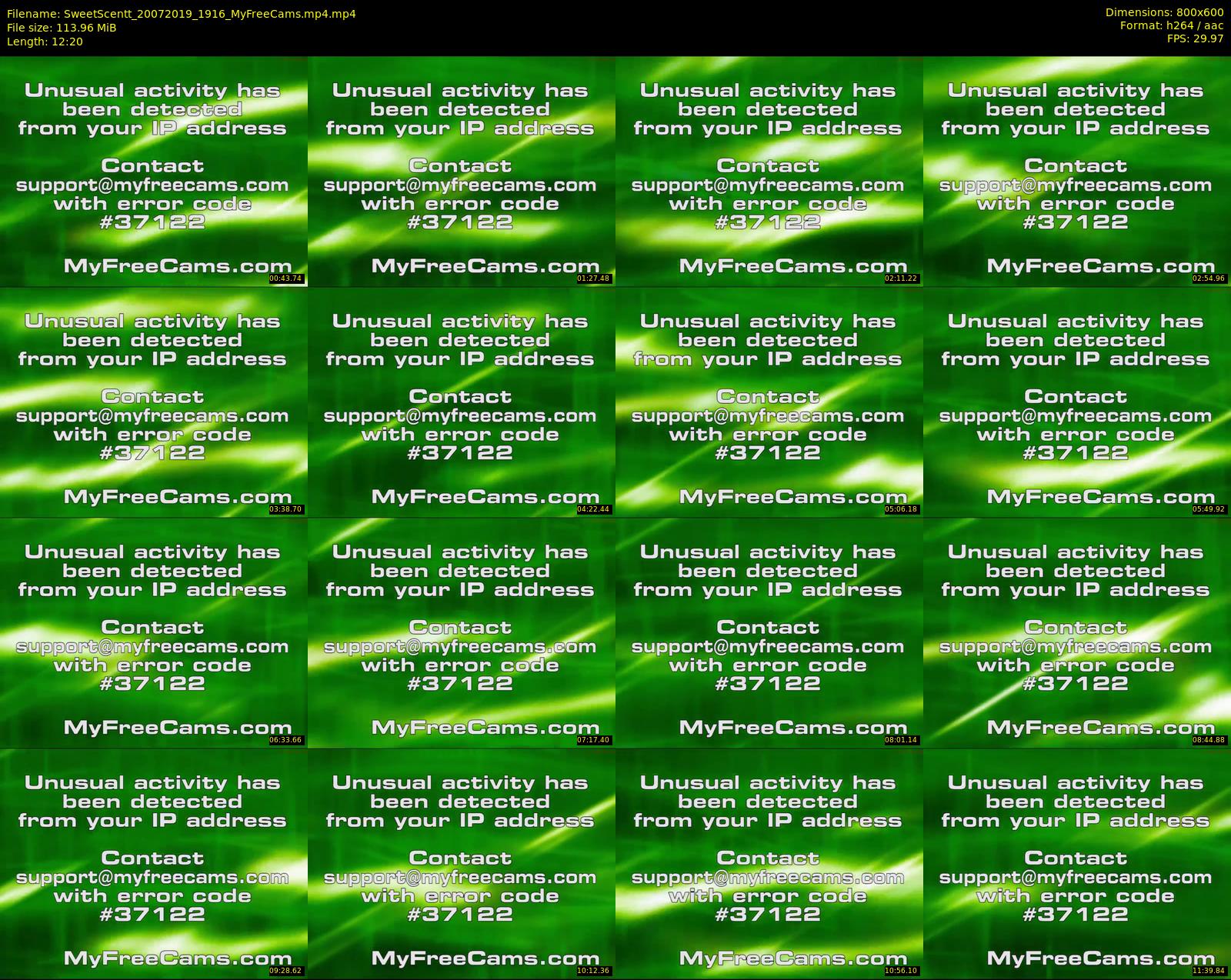Open the thumbnail timestamped 06:33.66

pyautogui.click(x=154, y=633)
